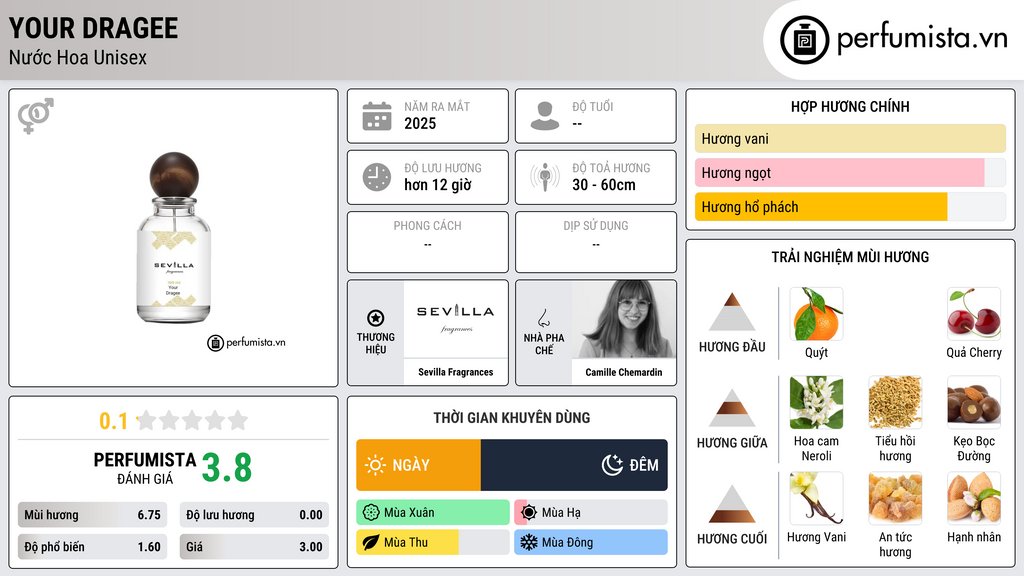
Task: Click the perfumista.vn perfume bottle logo icon
Action: point(804,40)
